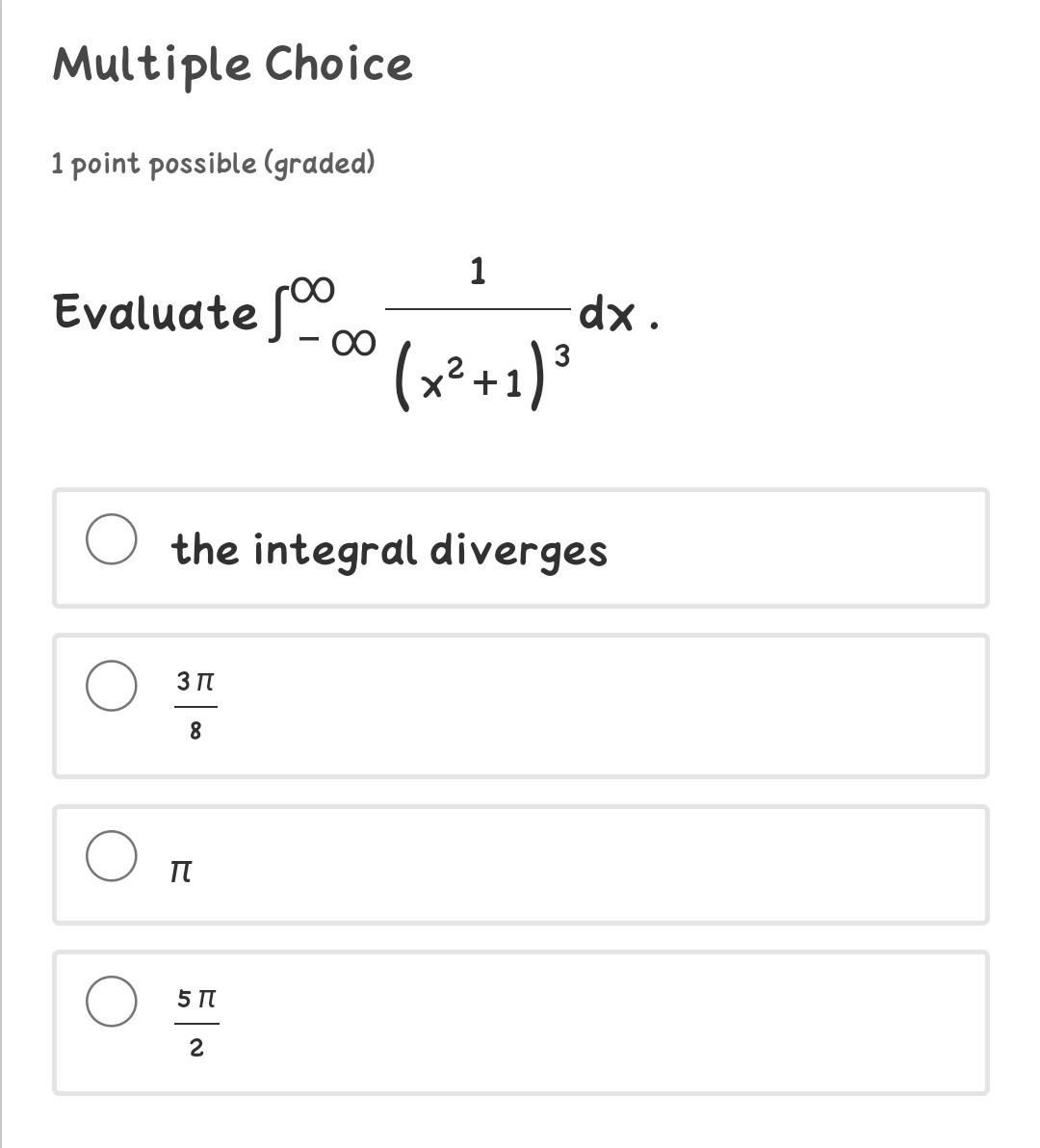This screenshot has height=1148, width=1040.
Task: Click the label 'the integral diverges'
Action: (x=389, y=548)
